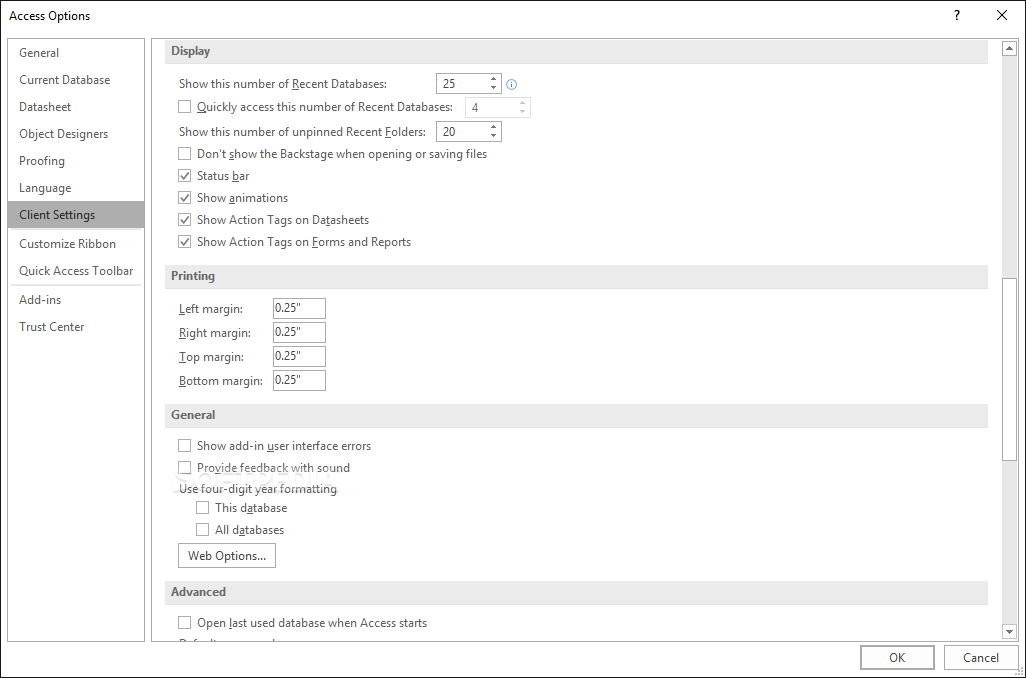Click the help question mark icon

point(957,15)
